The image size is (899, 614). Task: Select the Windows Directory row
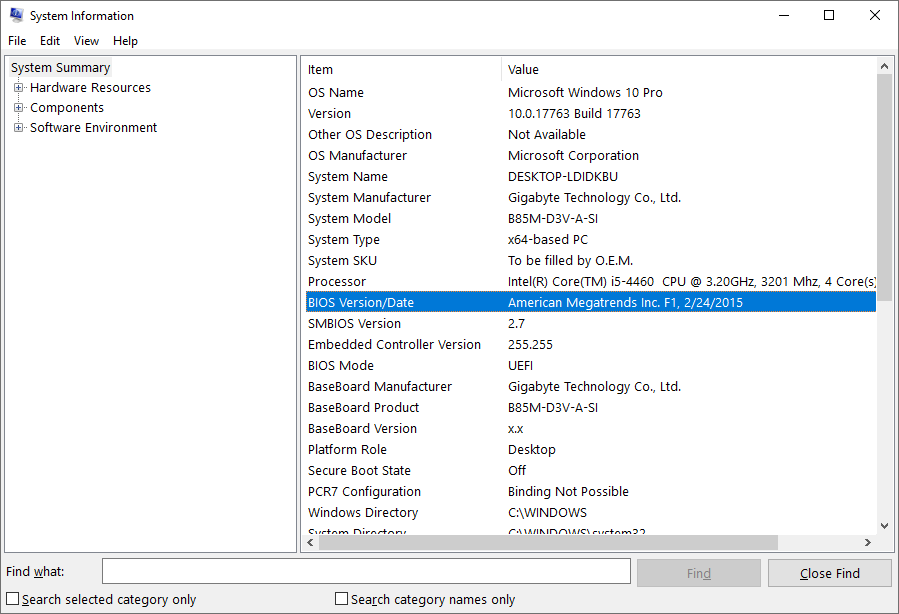coord(591,513)
